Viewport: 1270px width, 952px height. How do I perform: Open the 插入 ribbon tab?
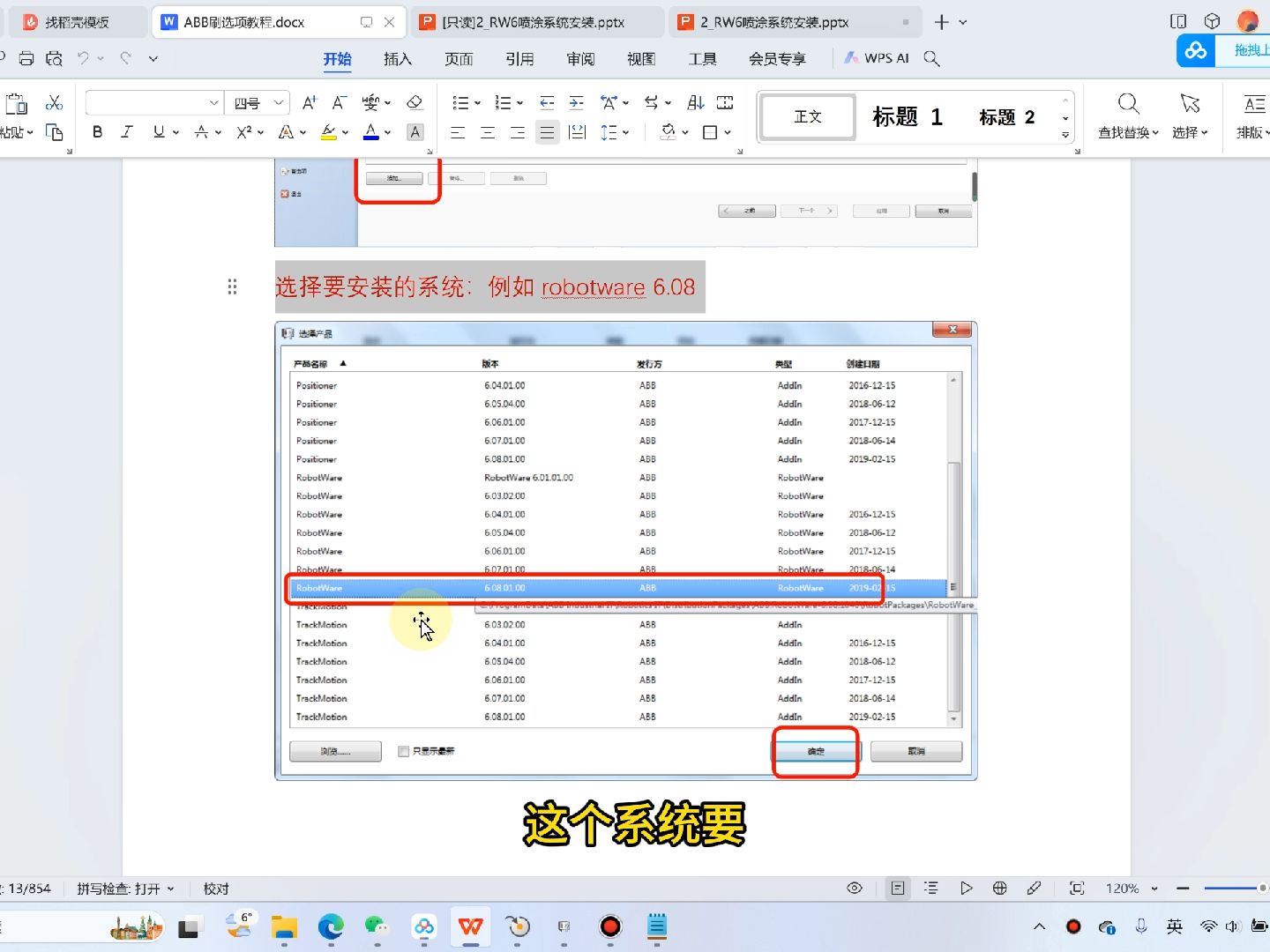[398, 59]
